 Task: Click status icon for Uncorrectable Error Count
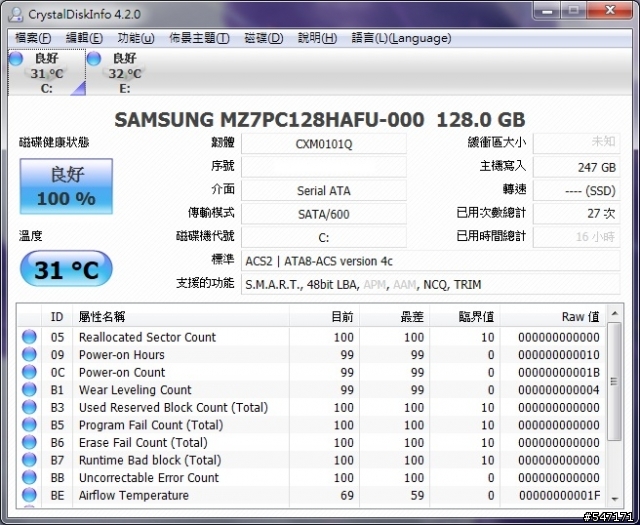click(29, 477)
